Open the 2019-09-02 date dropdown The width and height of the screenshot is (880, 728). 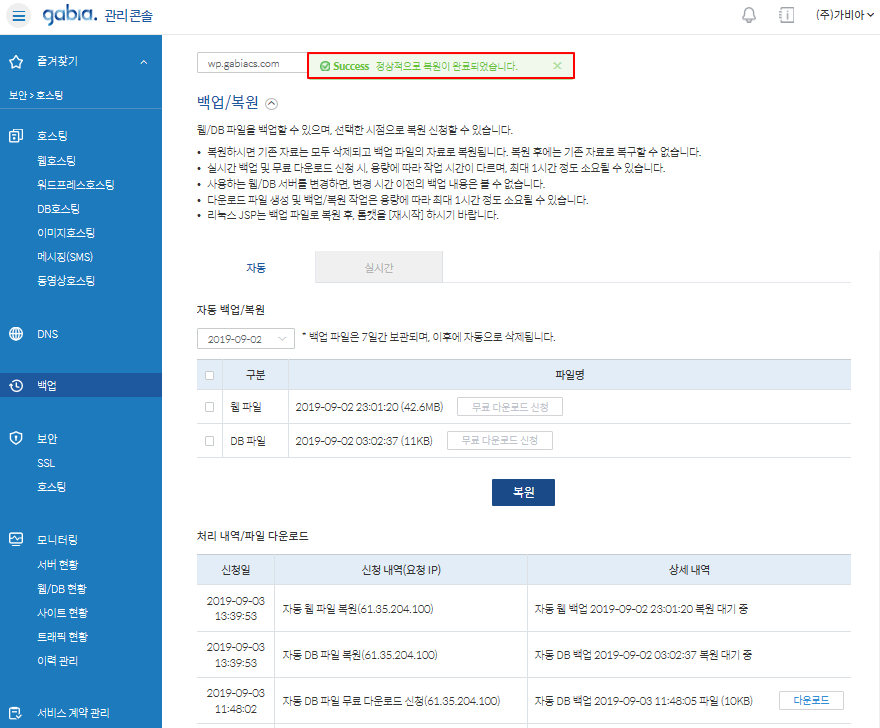click(x=246, y=339)
